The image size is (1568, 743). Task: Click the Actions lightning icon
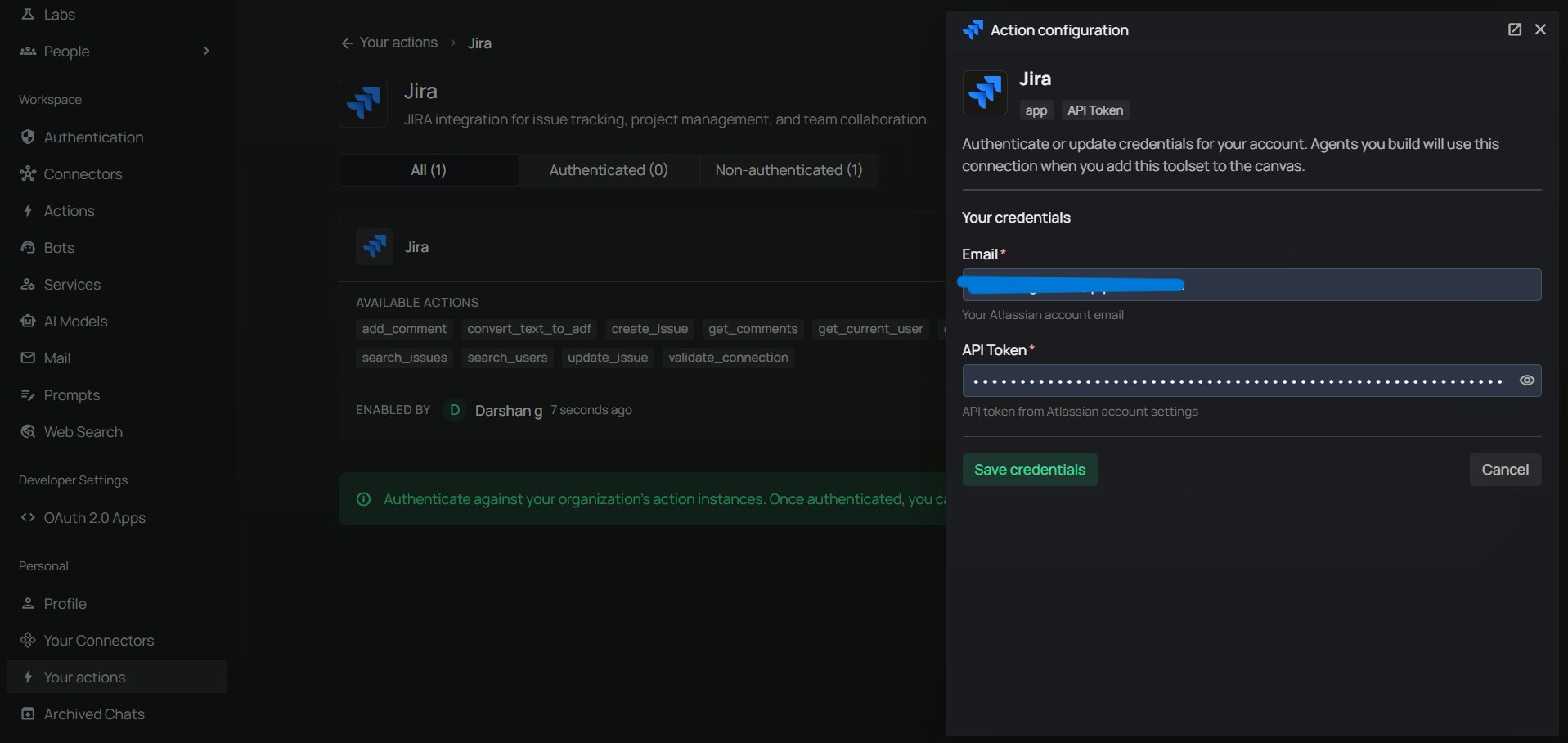[x=28, y=210]
